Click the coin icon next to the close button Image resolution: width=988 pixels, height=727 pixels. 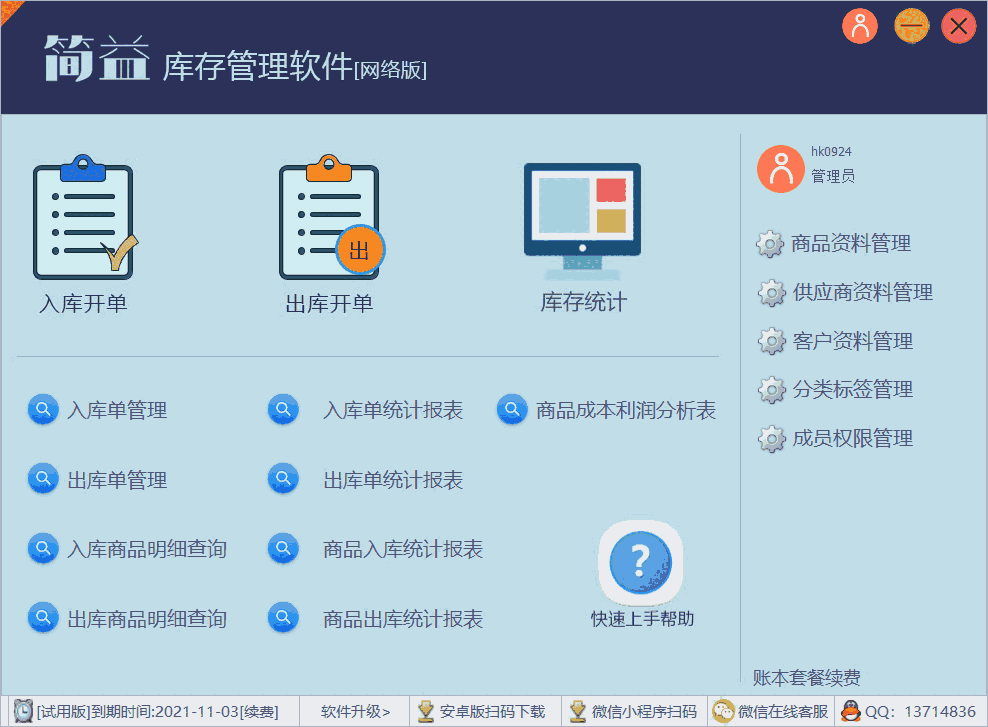tap(911, 26)
